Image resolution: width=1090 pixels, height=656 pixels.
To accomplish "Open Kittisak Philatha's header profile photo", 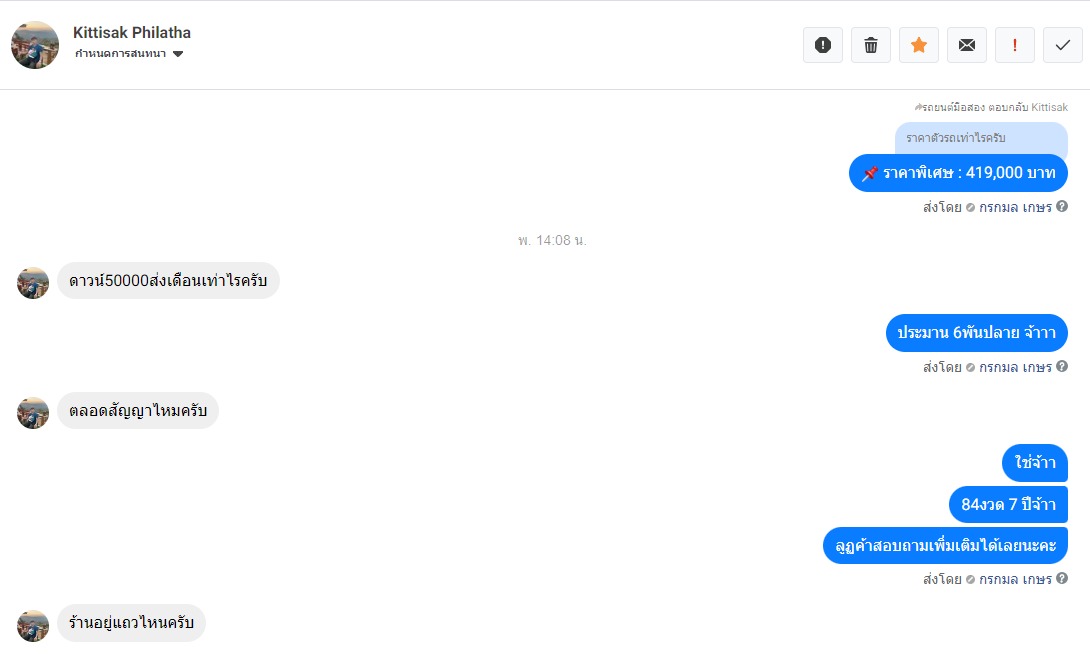I will [35, 45].
